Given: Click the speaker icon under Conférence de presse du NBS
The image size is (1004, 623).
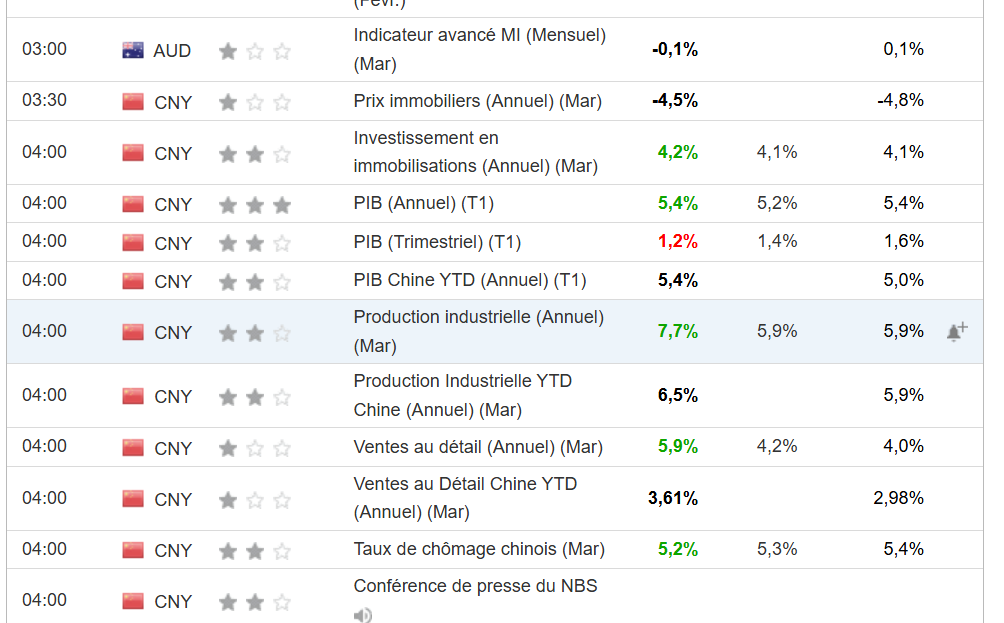Looking at the screenshot, I should click(362, 615).
